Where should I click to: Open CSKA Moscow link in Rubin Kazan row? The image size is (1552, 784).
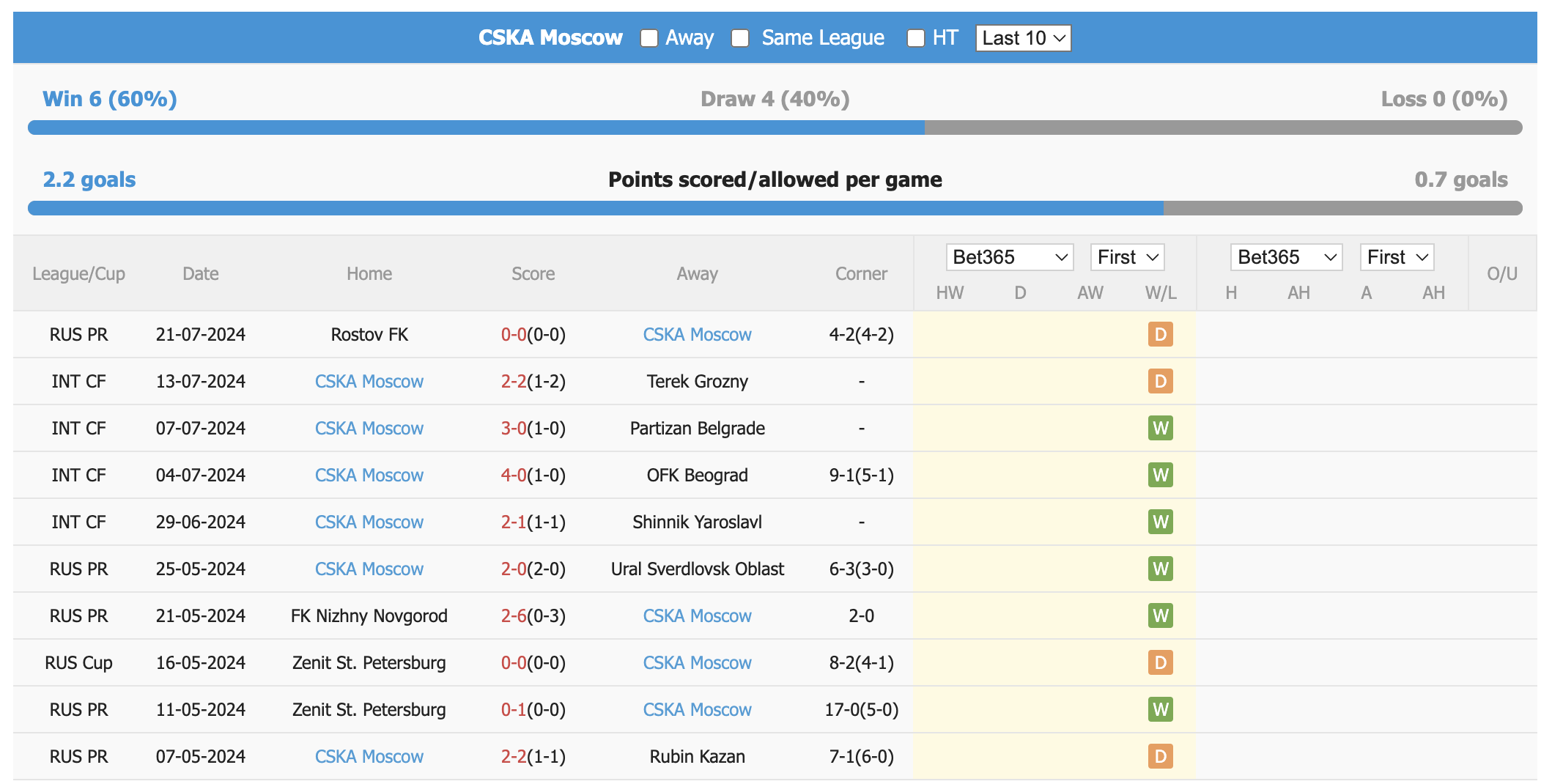(x=369, y=756)
